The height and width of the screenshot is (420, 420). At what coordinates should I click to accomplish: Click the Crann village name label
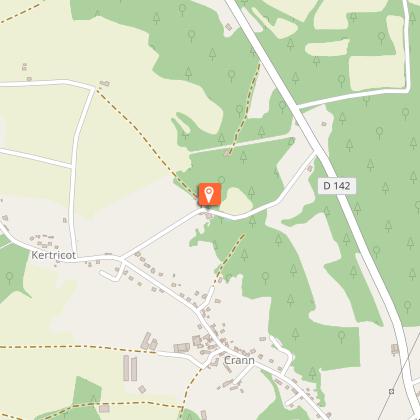tap(239, 360)
